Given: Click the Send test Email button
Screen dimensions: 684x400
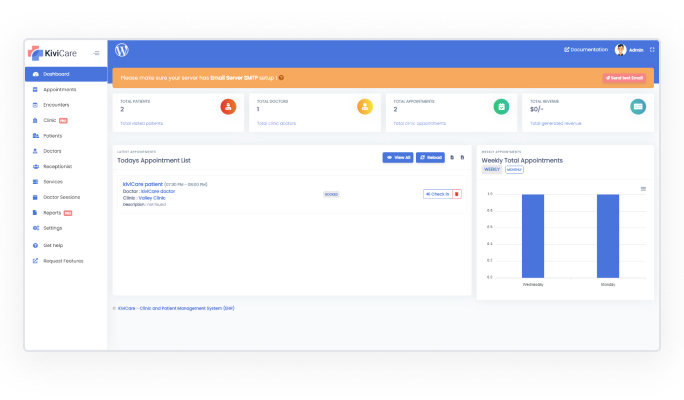Looking at the screenshot, I should pos(624,78).
